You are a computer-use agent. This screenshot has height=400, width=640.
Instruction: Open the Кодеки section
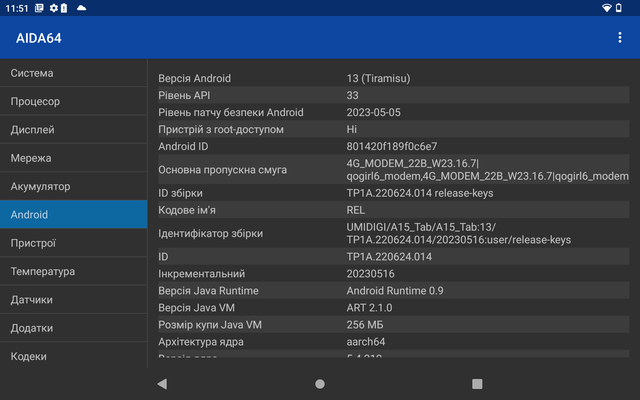73,356
